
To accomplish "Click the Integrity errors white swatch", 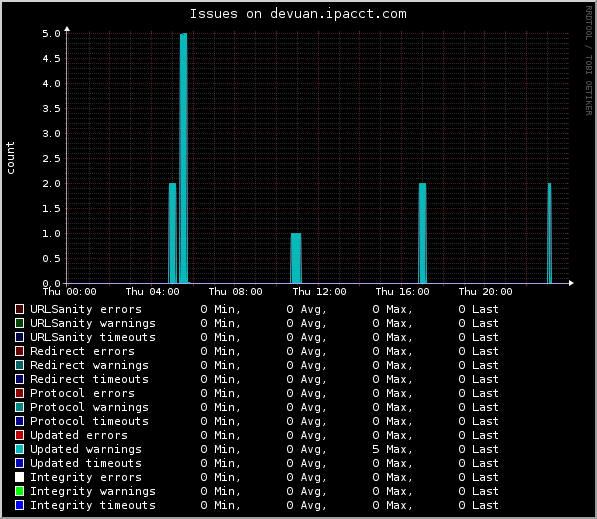I will [x=19, y=477].
